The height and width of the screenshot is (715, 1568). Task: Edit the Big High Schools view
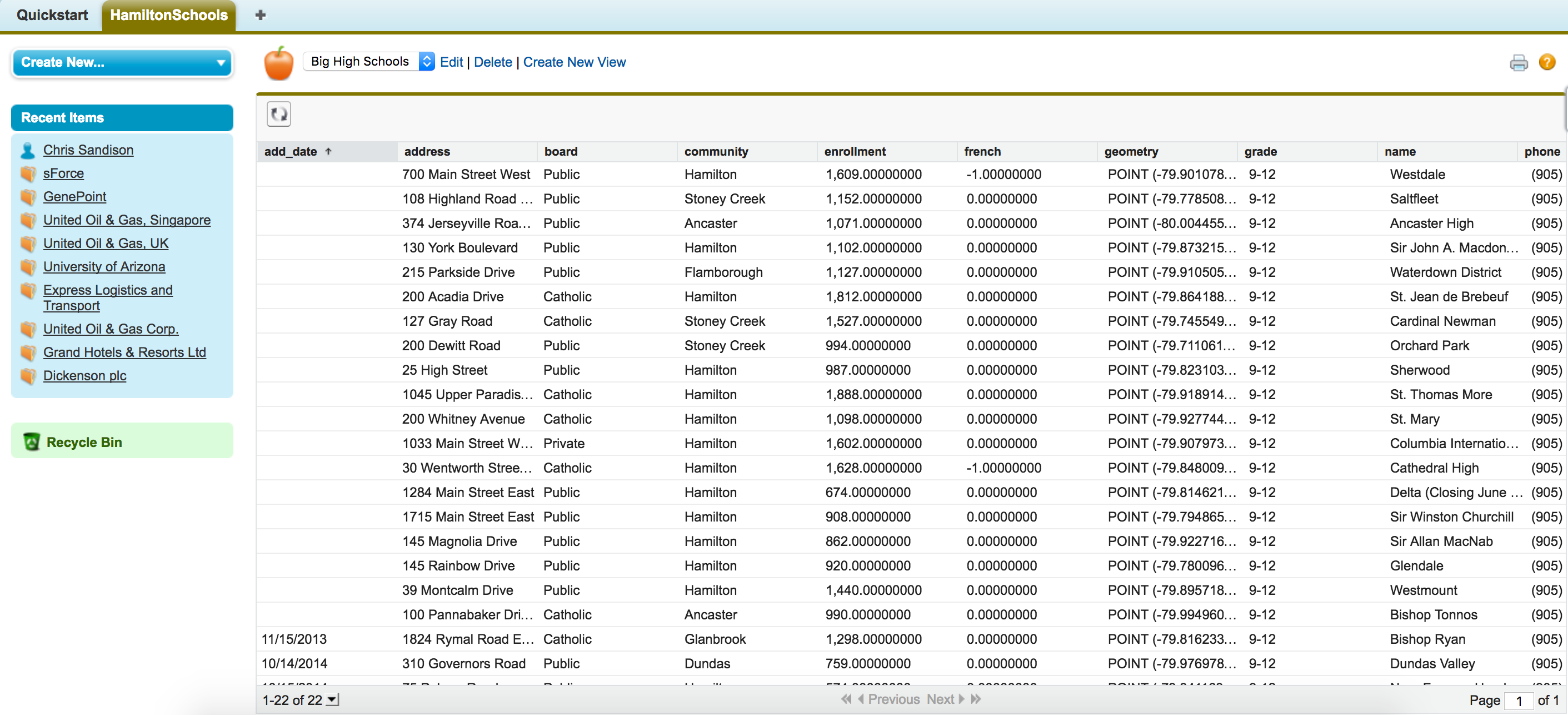point(451,62)
